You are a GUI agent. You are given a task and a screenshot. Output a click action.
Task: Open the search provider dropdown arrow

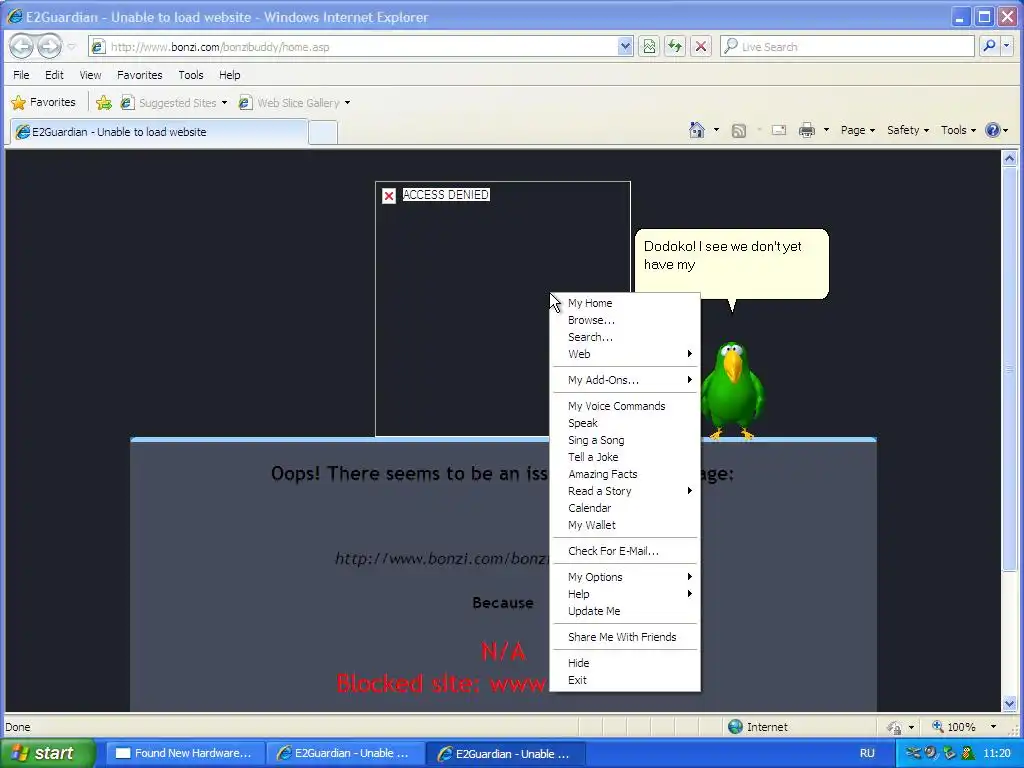(x=1007, y=46)
